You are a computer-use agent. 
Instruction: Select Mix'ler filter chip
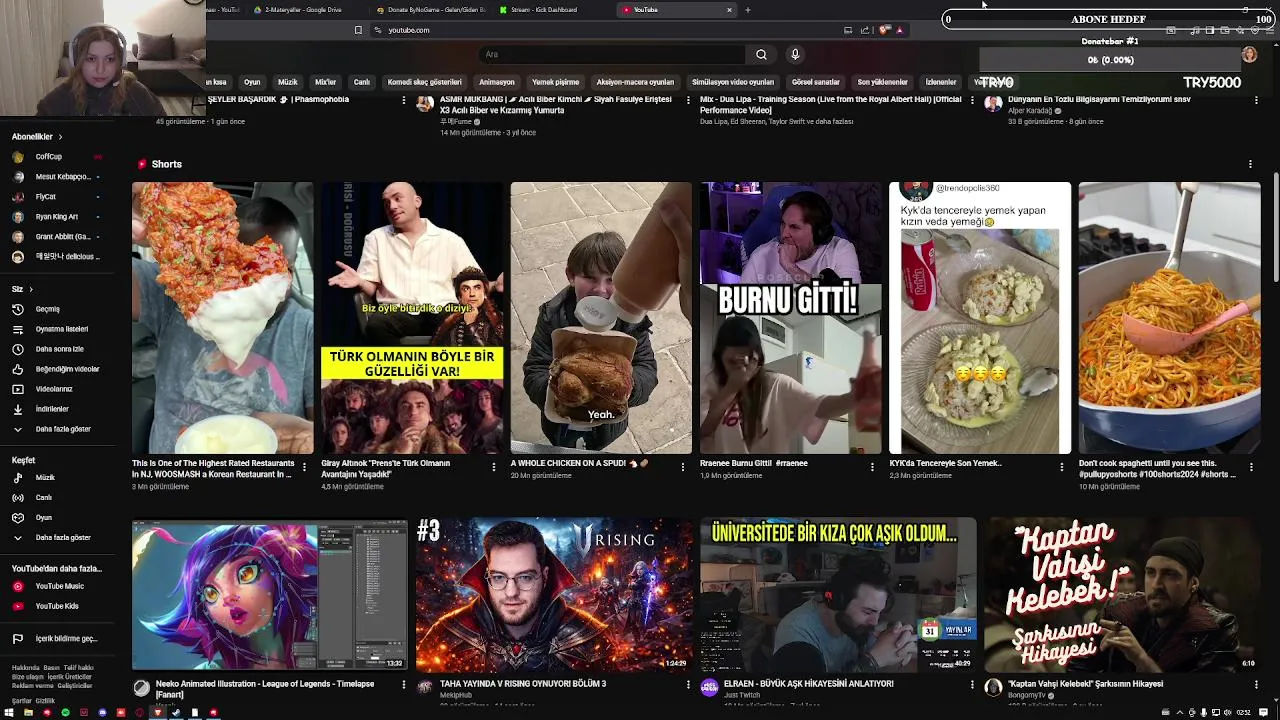tap(326, 82)
